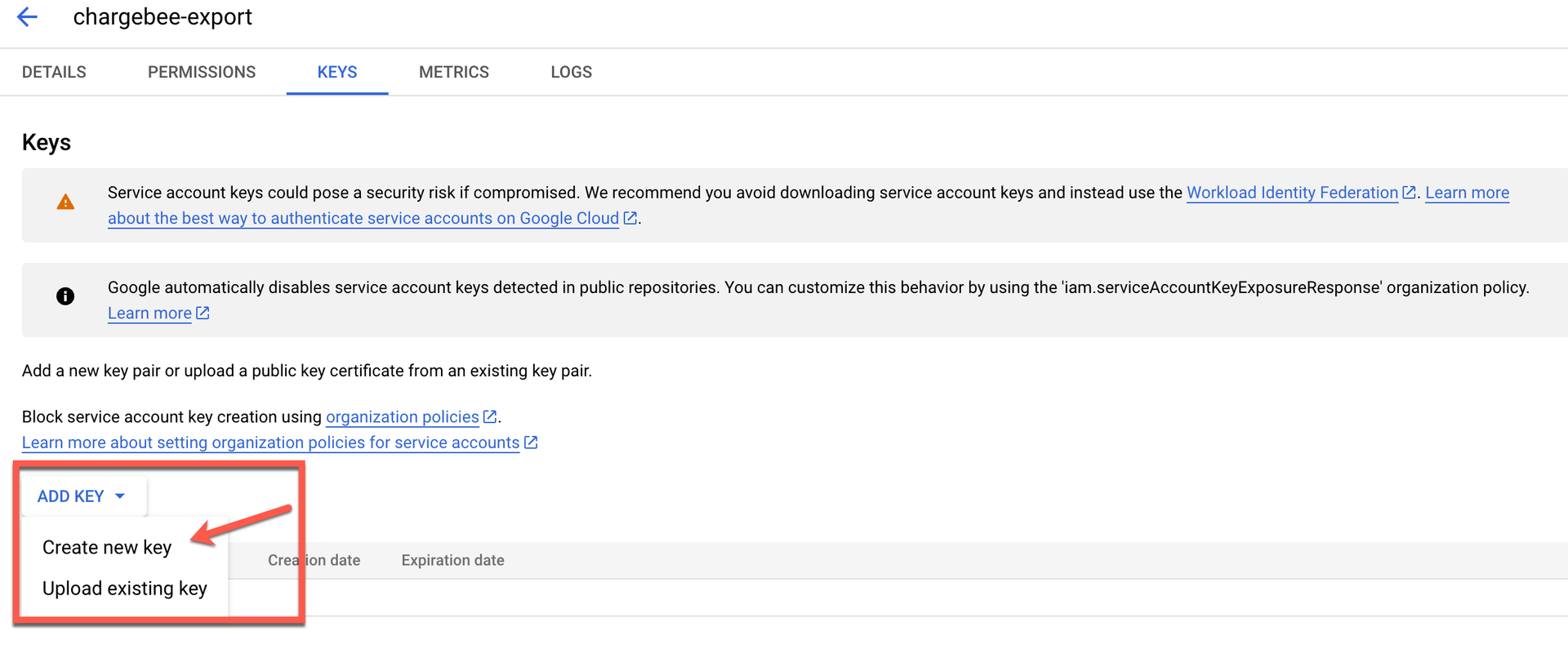
Task: Open the PERMISSIONS tab
Action: point(202,72)
